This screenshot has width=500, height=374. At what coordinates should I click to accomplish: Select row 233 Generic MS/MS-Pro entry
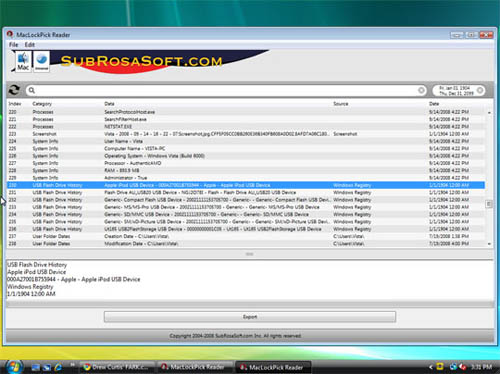[246, 207]
